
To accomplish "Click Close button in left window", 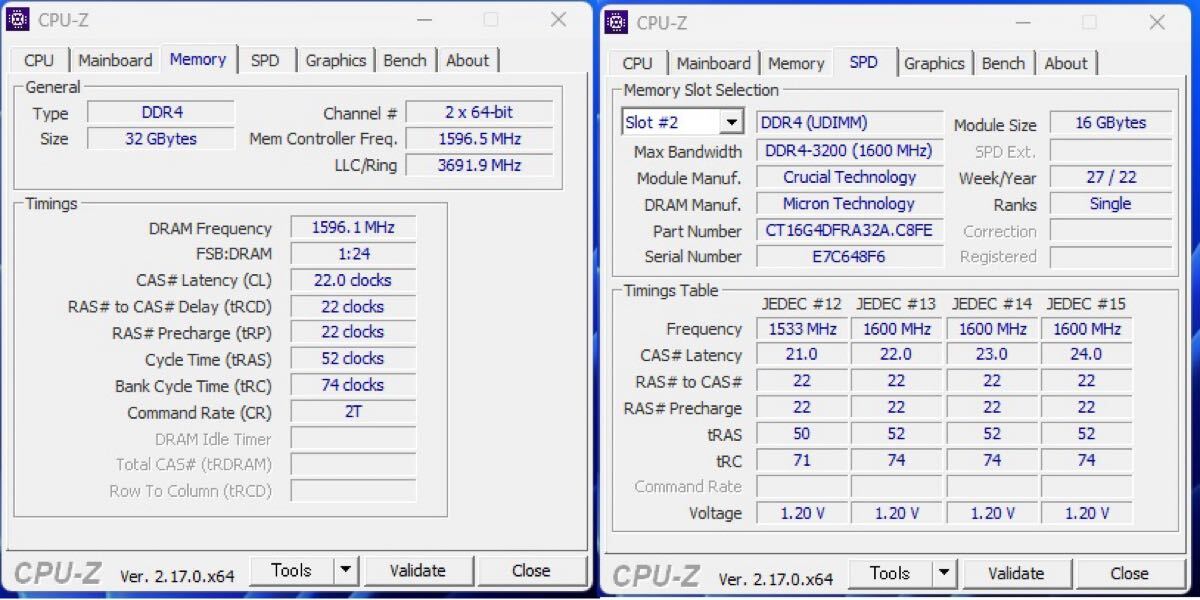I will click(x=531, y=570).
